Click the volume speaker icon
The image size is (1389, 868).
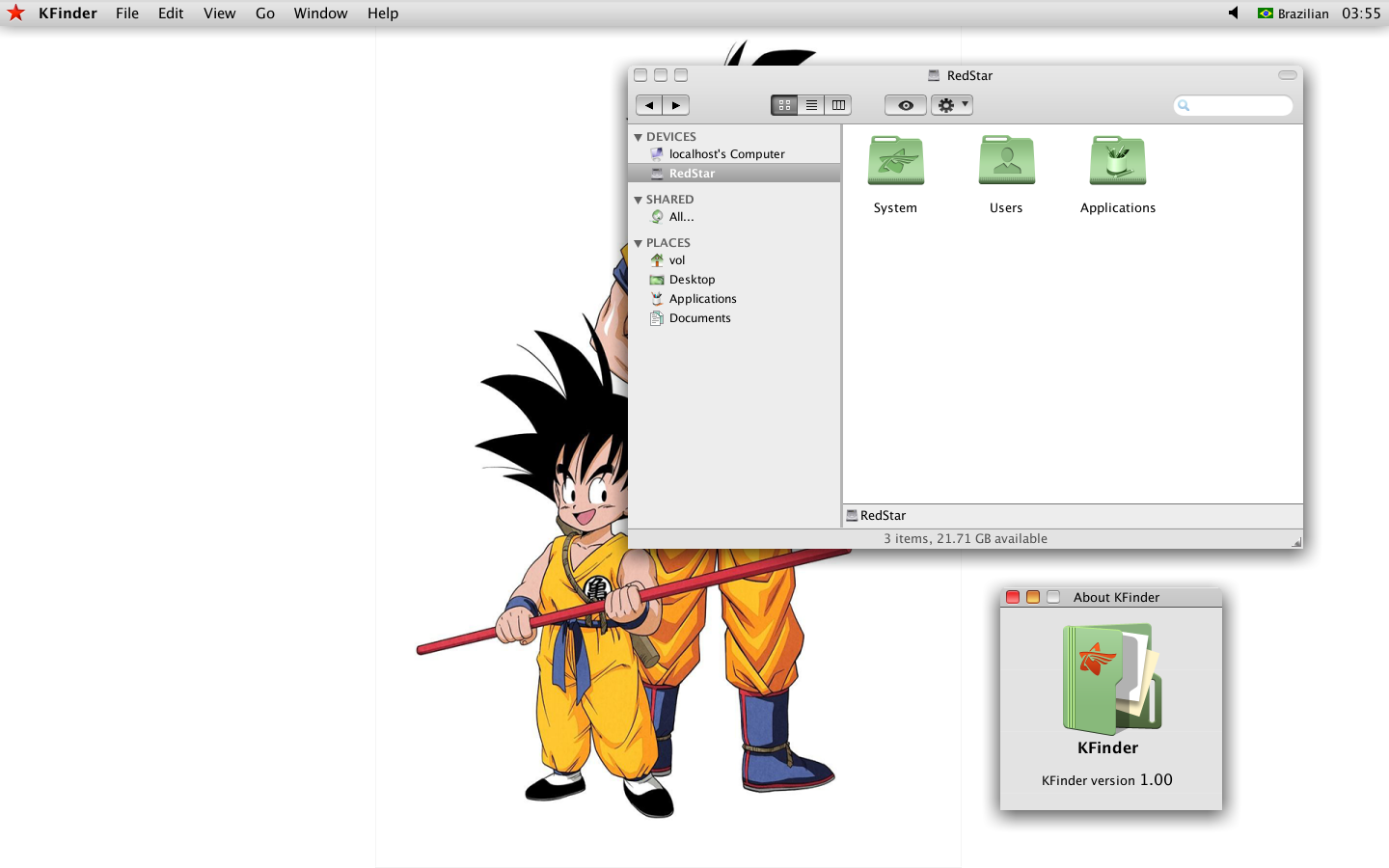click(1233, 13)
